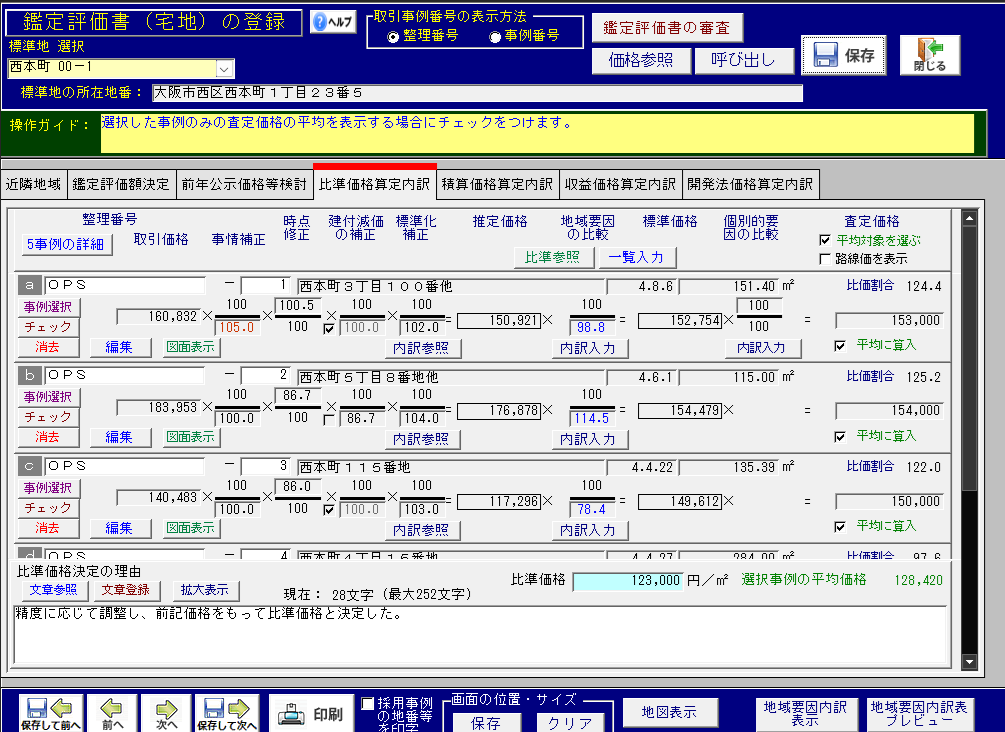Toggle 路線価を表示 checkbox
Image resolution: width=1005 pixels, height=732 pixels.
(x=825, y=259)
